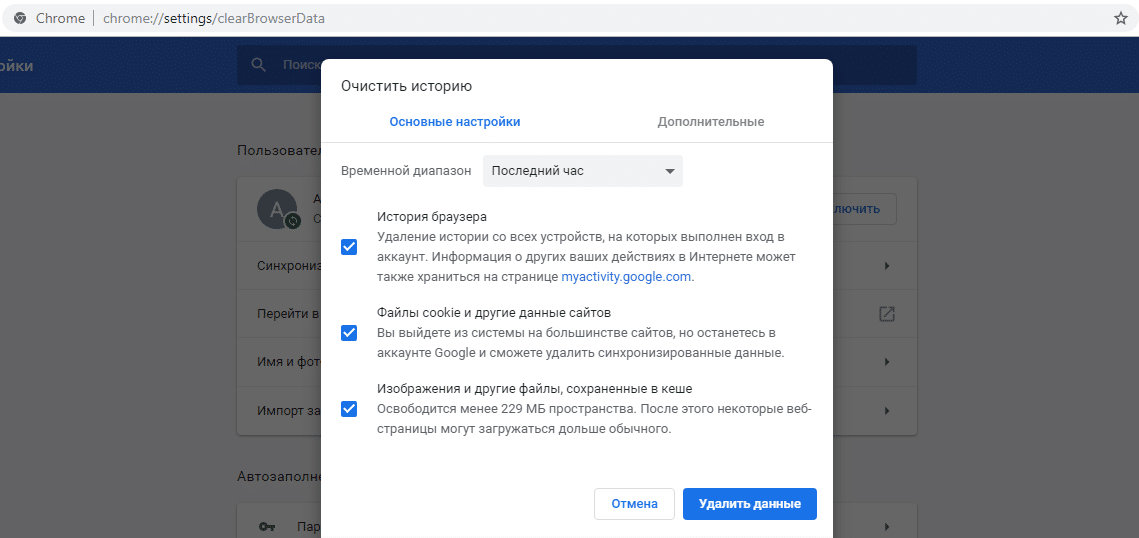Screen dimensions: 1139x538
Task: Click the Chrome site info icon
Action: click(20, 18)
